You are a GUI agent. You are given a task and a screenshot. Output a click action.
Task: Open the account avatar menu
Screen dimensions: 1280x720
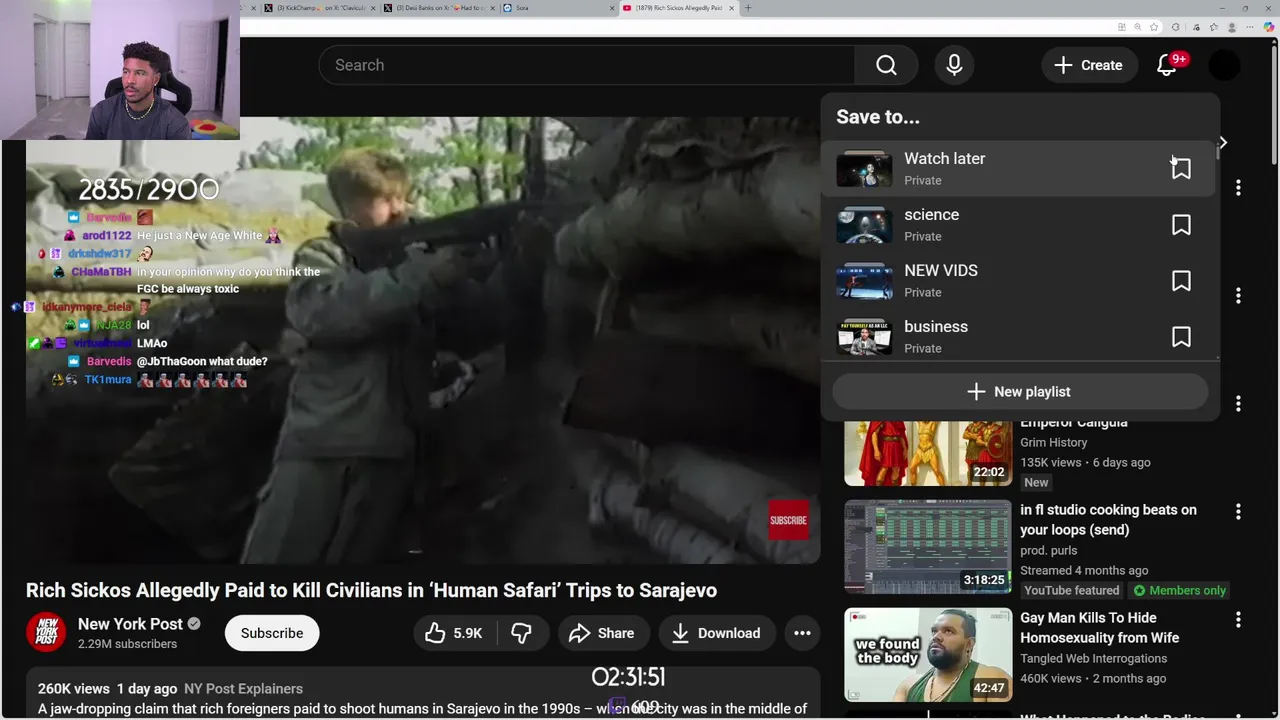(1224, 65)
